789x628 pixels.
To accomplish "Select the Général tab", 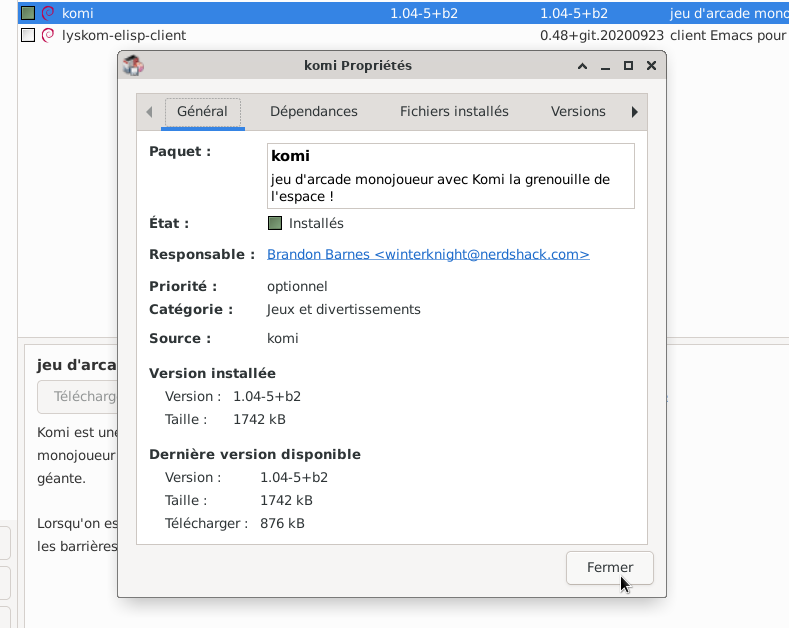I will coord(202,112).
